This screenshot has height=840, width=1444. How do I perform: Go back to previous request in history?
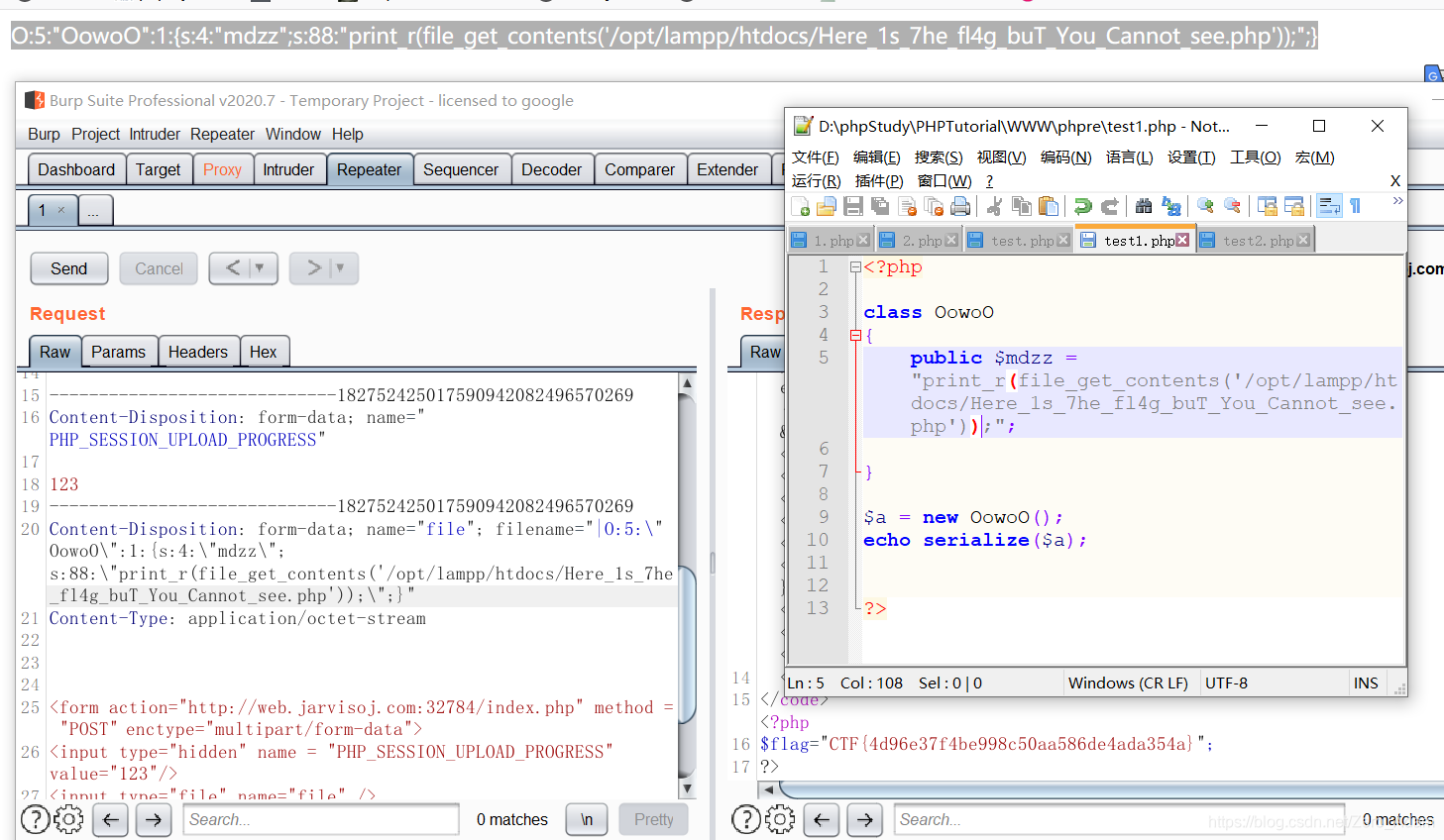[232, 267]
